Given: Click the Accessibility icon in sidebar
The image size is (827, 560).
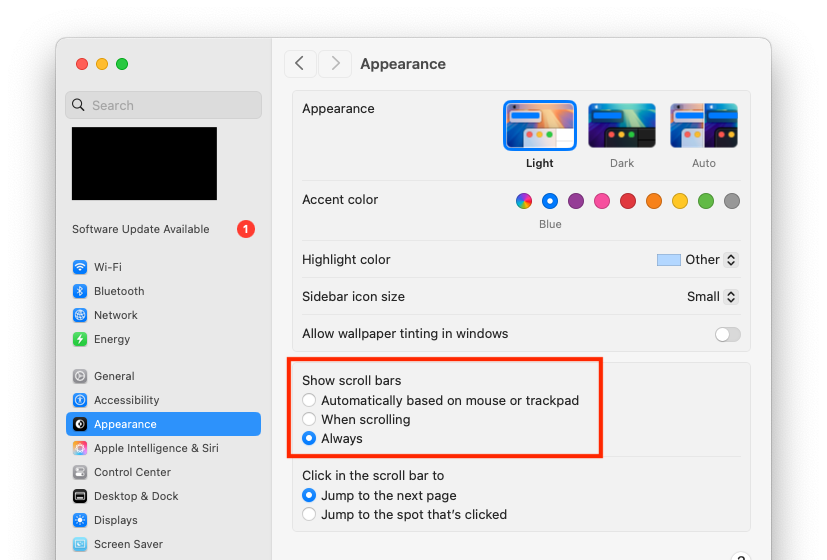Looking at the screenshot, I should 80,400.
